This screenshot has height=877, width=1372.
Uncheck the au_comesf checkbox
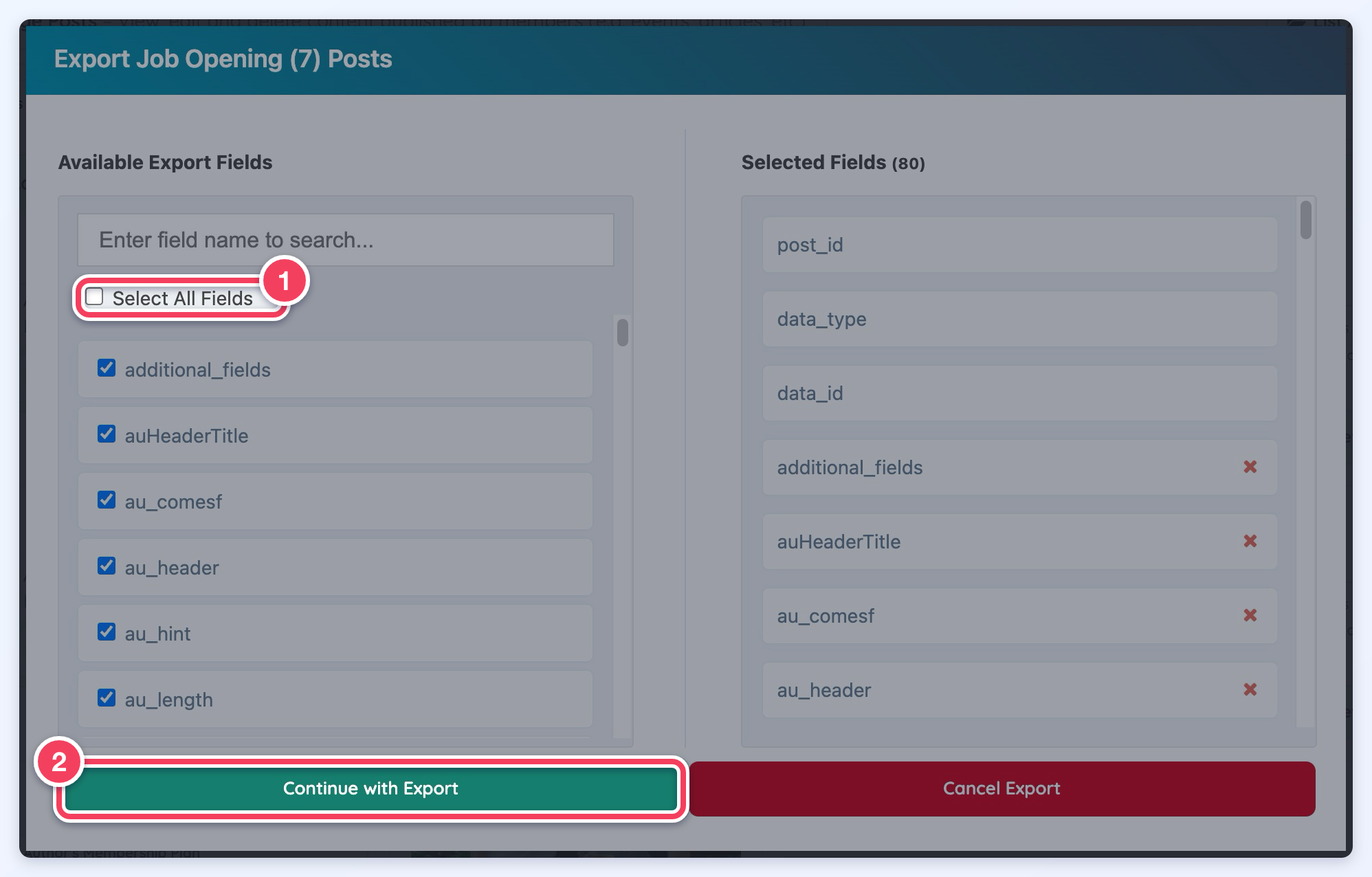coord(107,500)
